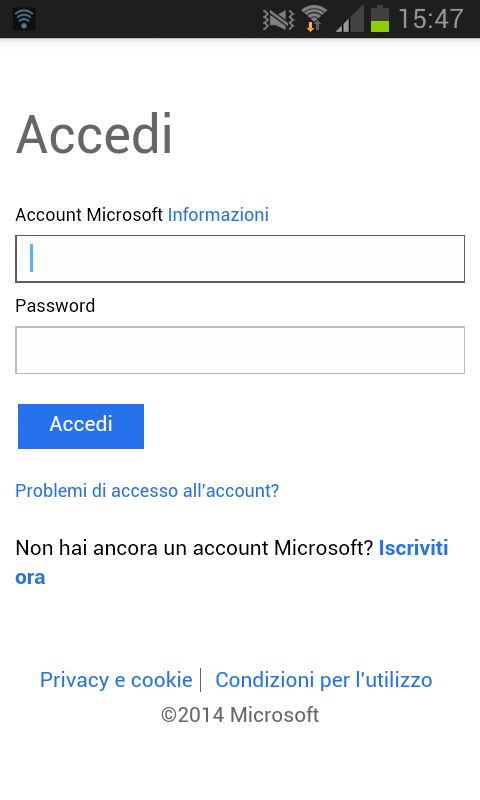Open Problemi di accesso all'account? link
This screenshot has height=800, width=480.
click(147, 490)
